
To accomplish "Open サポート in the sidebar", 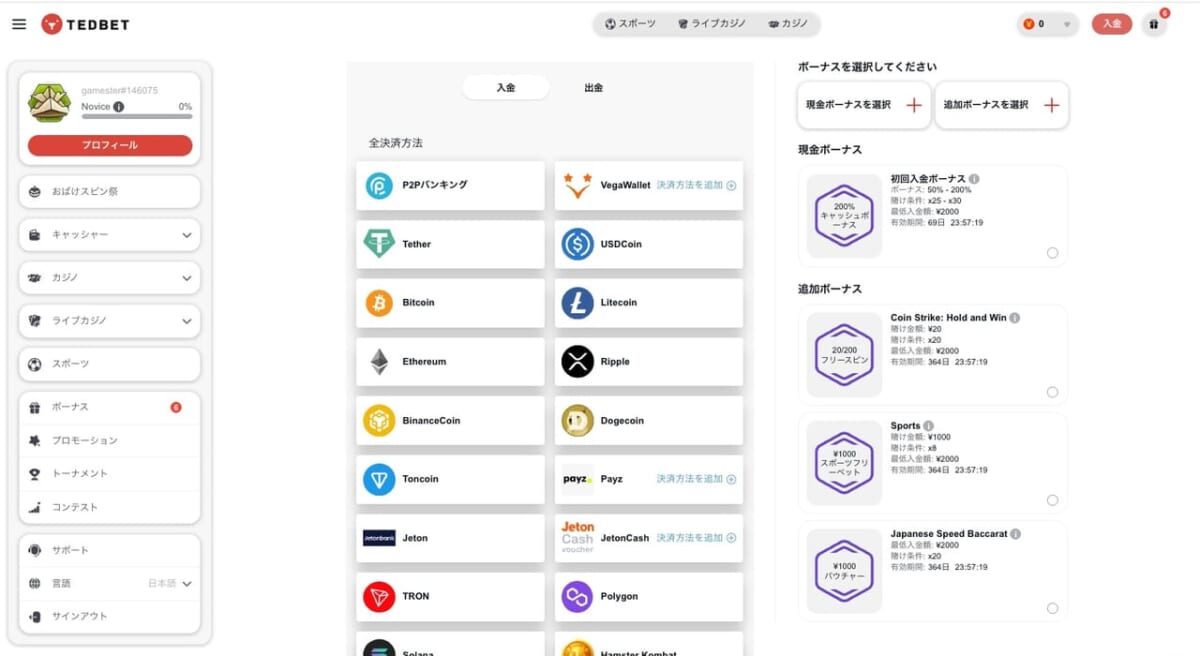I will (x=109, y=550).
